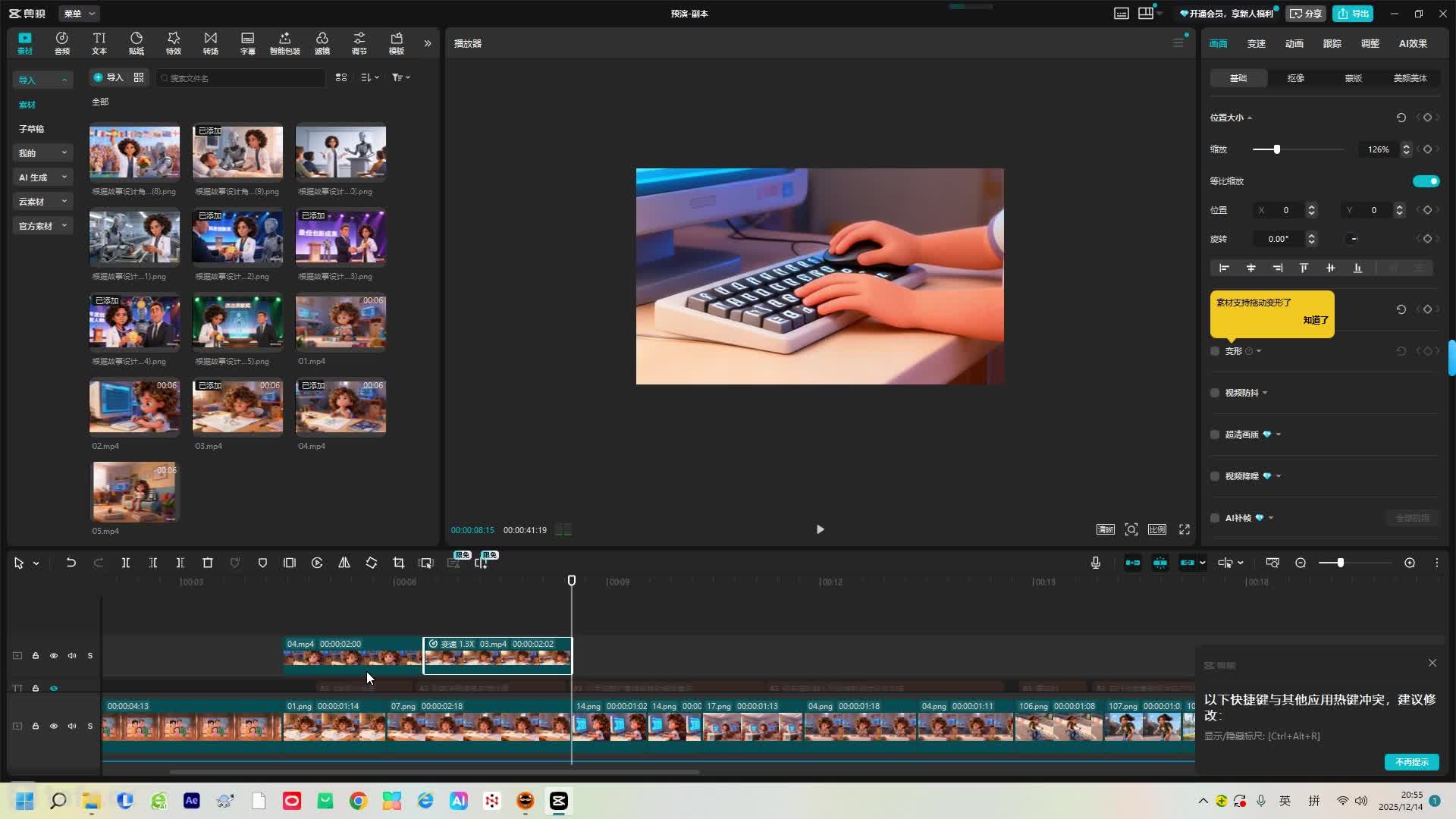Toggle the 等比缩放 uniform scale switch

(1426, 181)
